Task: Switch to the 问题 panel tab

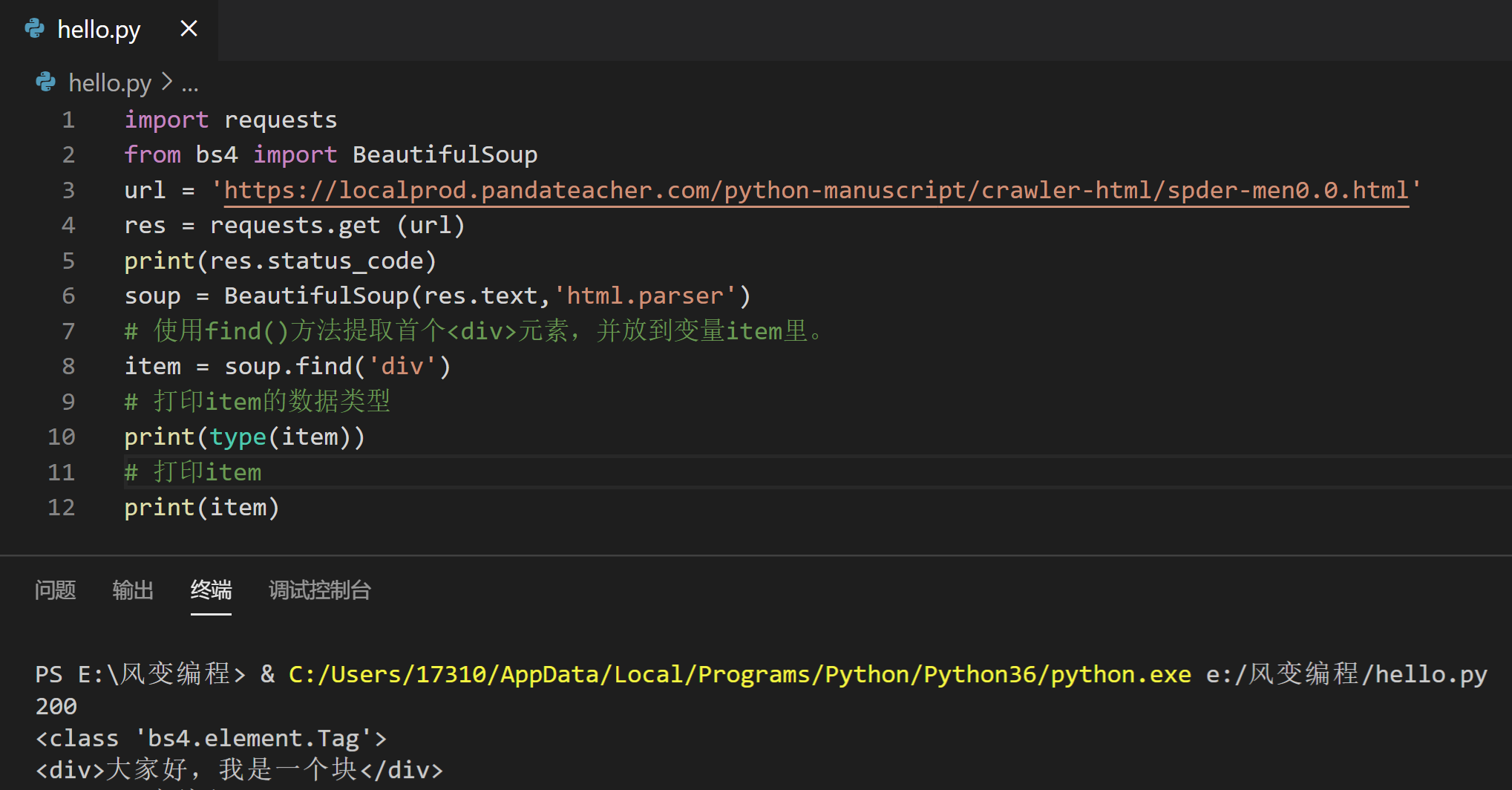Action: pos(56,590)
